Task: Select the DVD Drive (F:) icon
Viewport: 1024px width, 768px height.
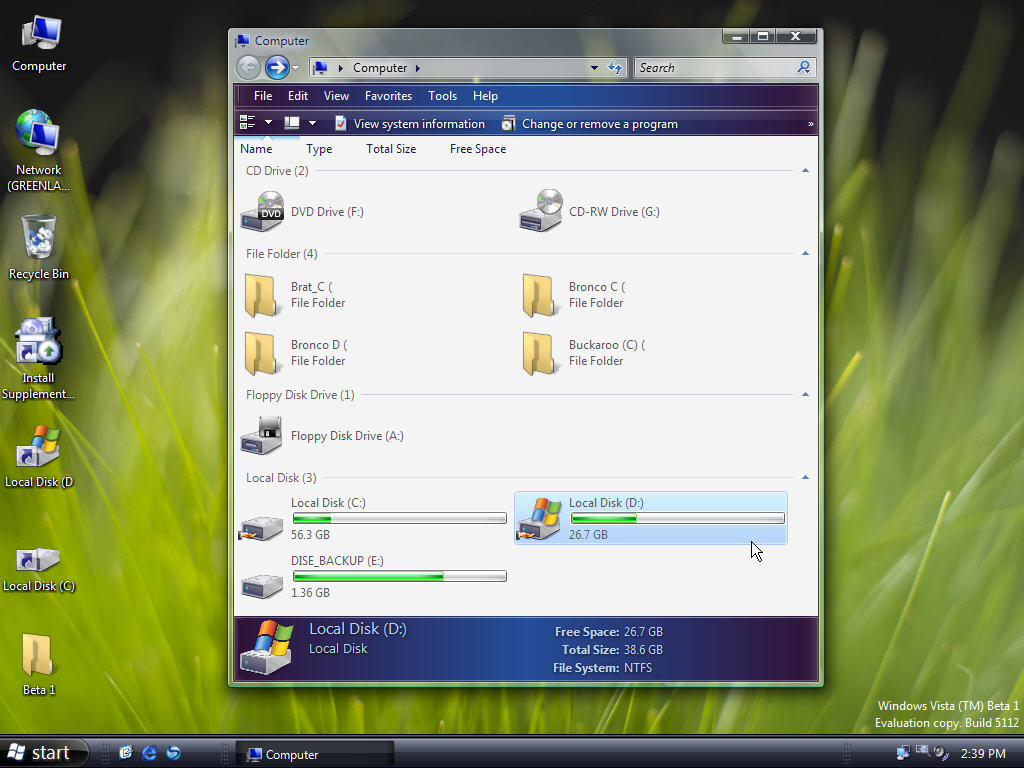Action: click(x=262, y=211)
